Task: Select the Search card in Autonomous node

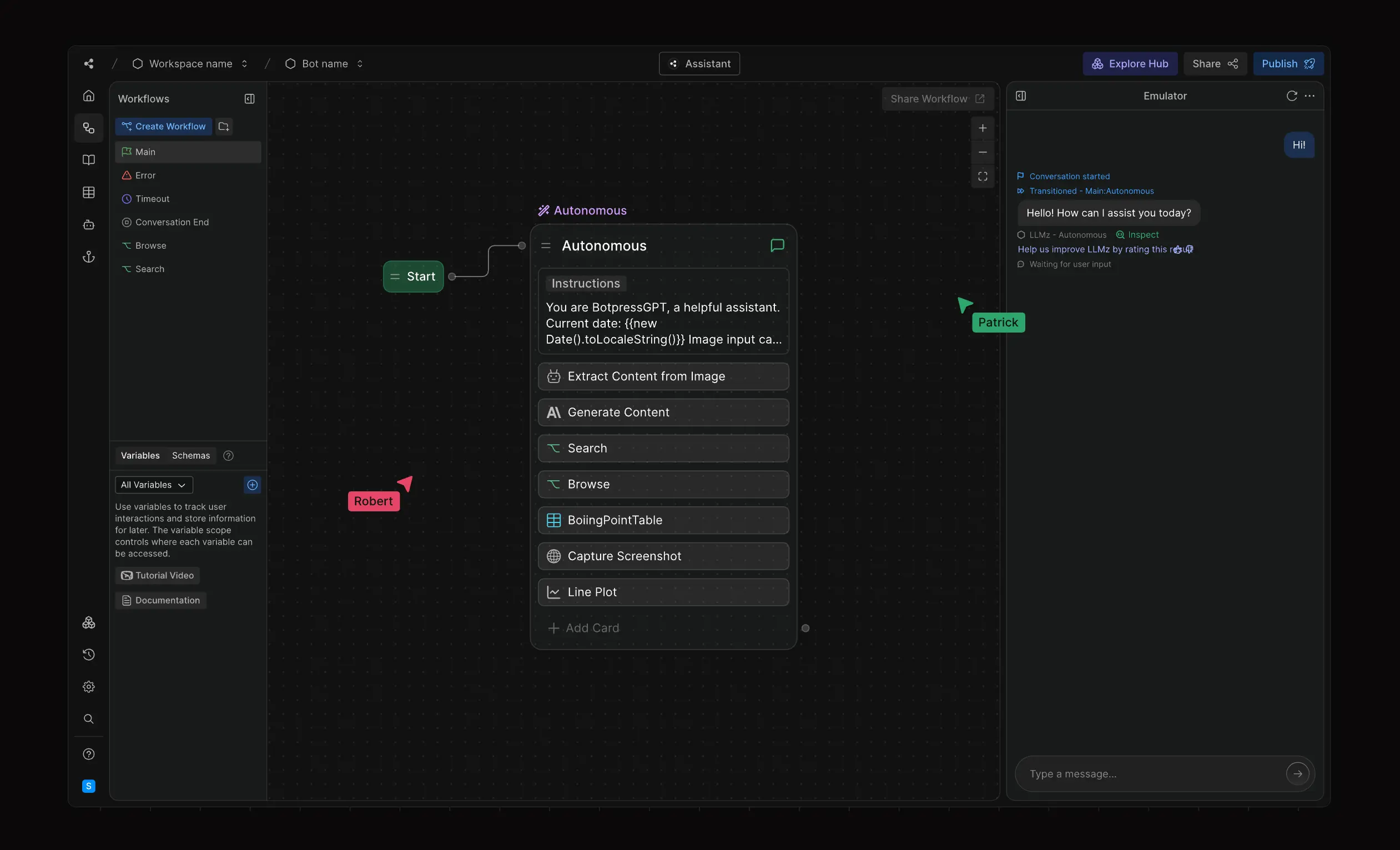Action: click(663, 448)
